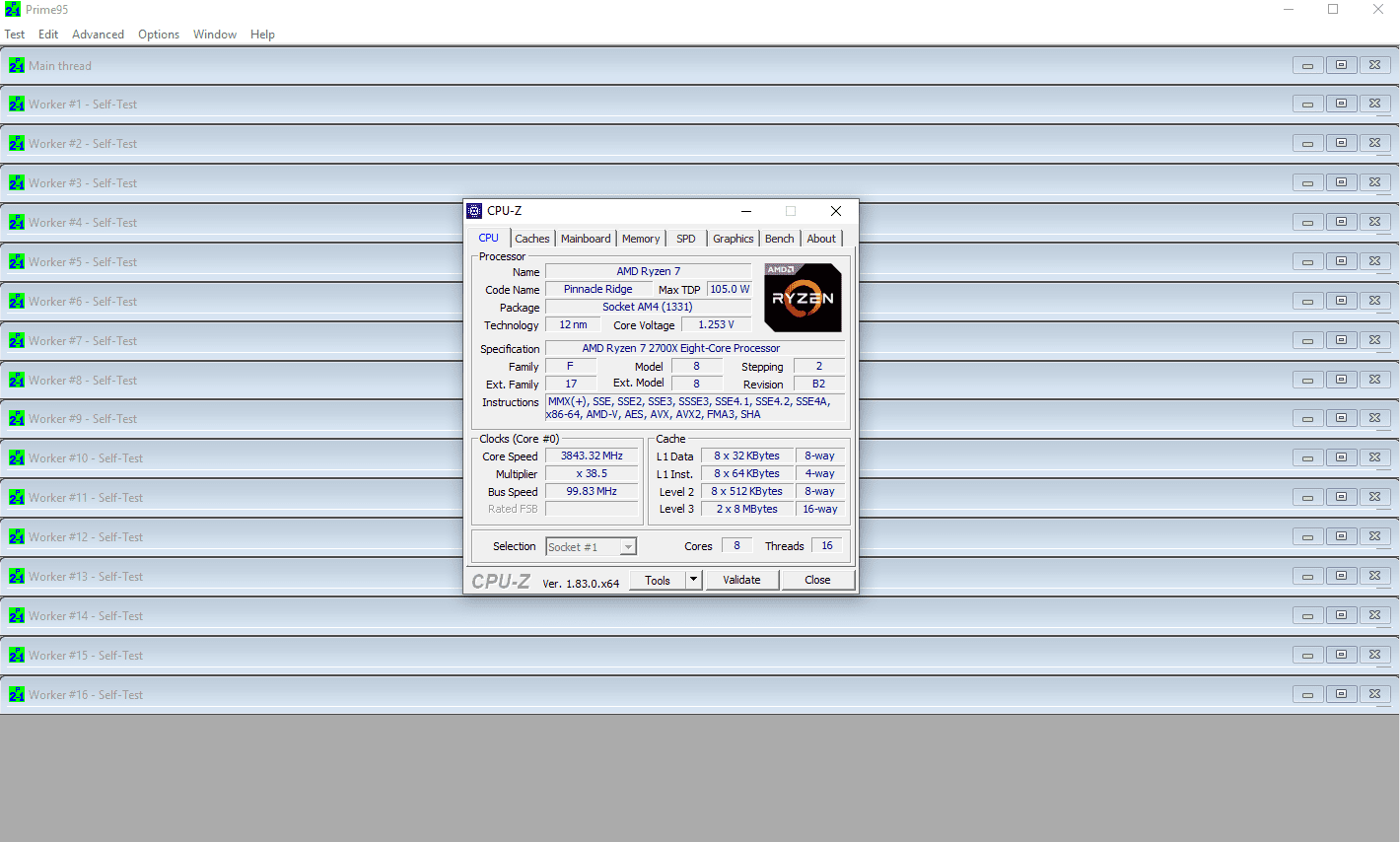Screen dimensions: 1400x842
Task: Minimize the Main thread child window
Action: click(1307, 65)
